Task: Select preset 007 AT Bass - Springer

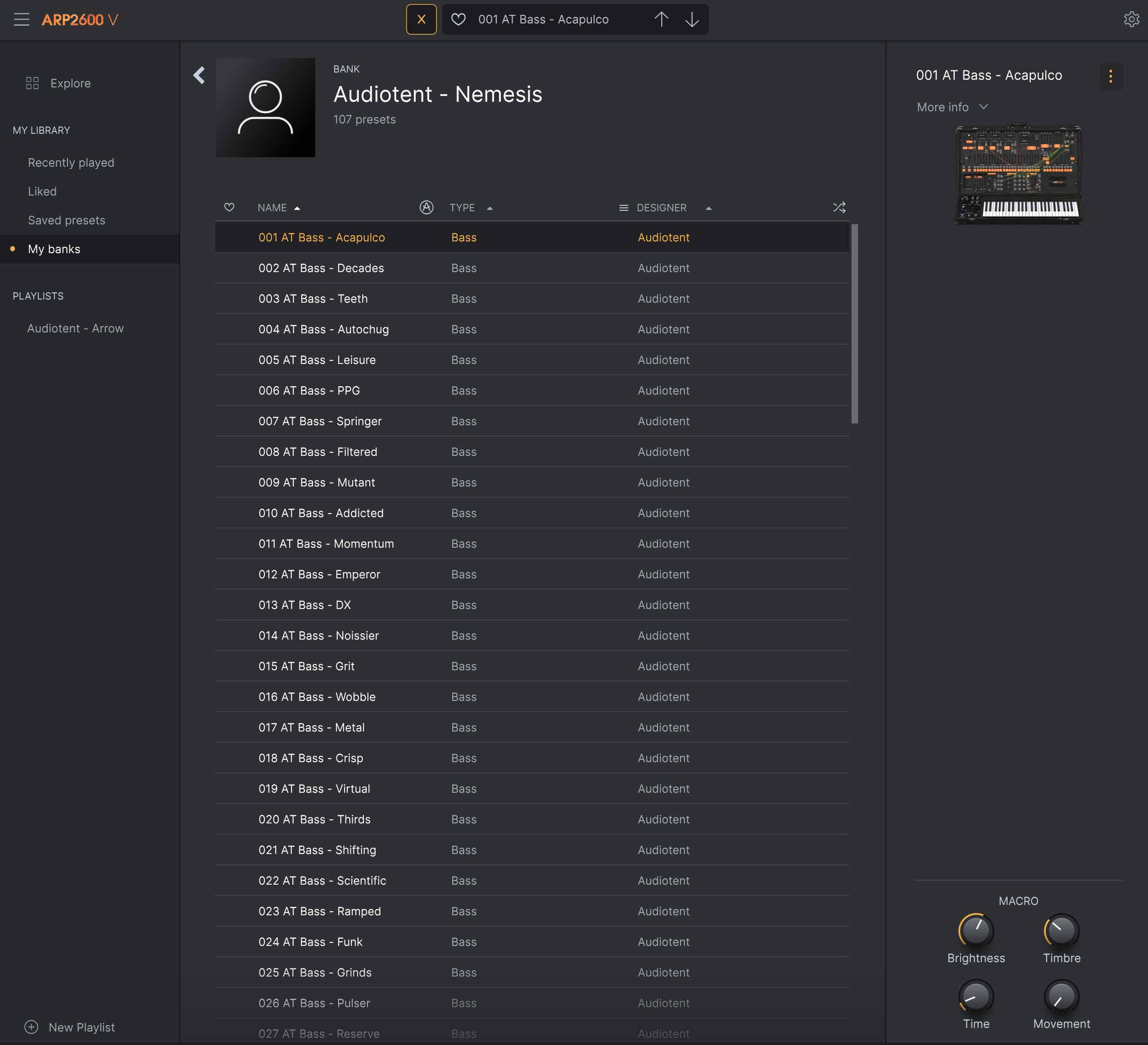Action: 320,421
